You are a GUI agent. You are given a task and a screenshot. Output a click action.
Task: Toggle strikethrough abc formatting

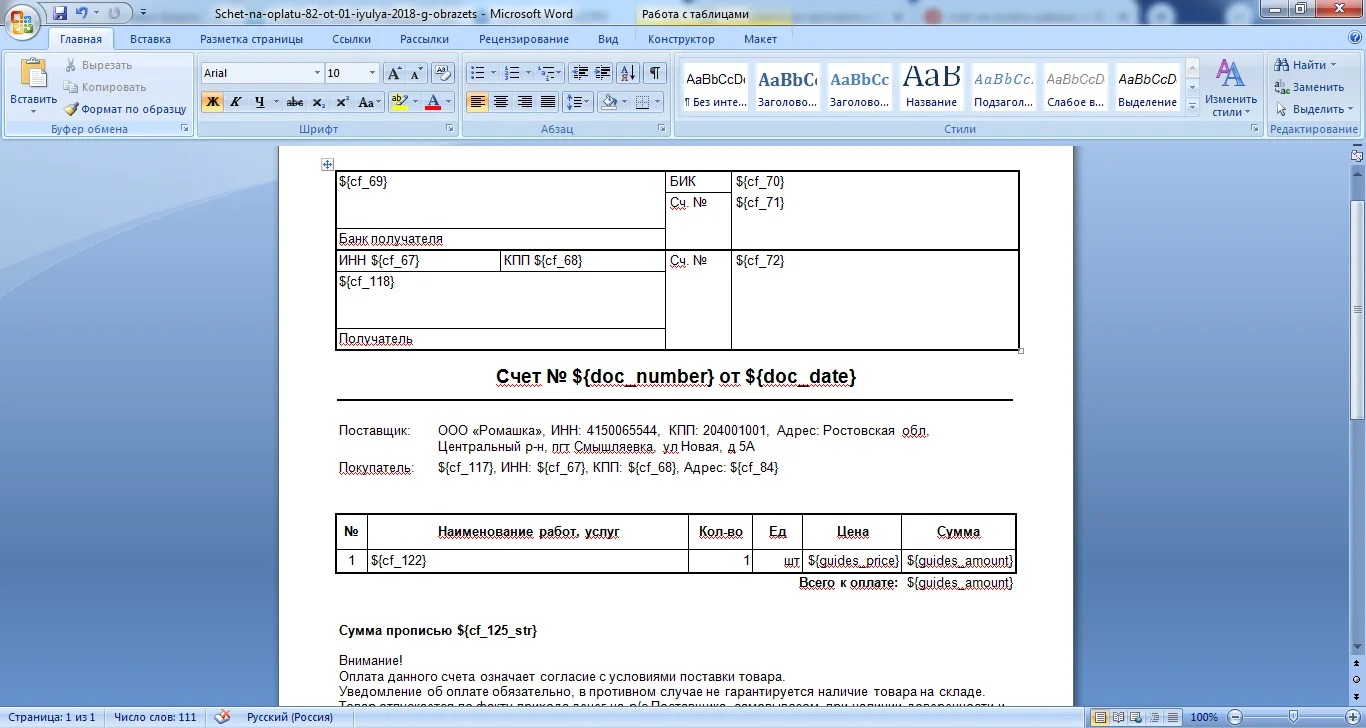tap(295, 102)
